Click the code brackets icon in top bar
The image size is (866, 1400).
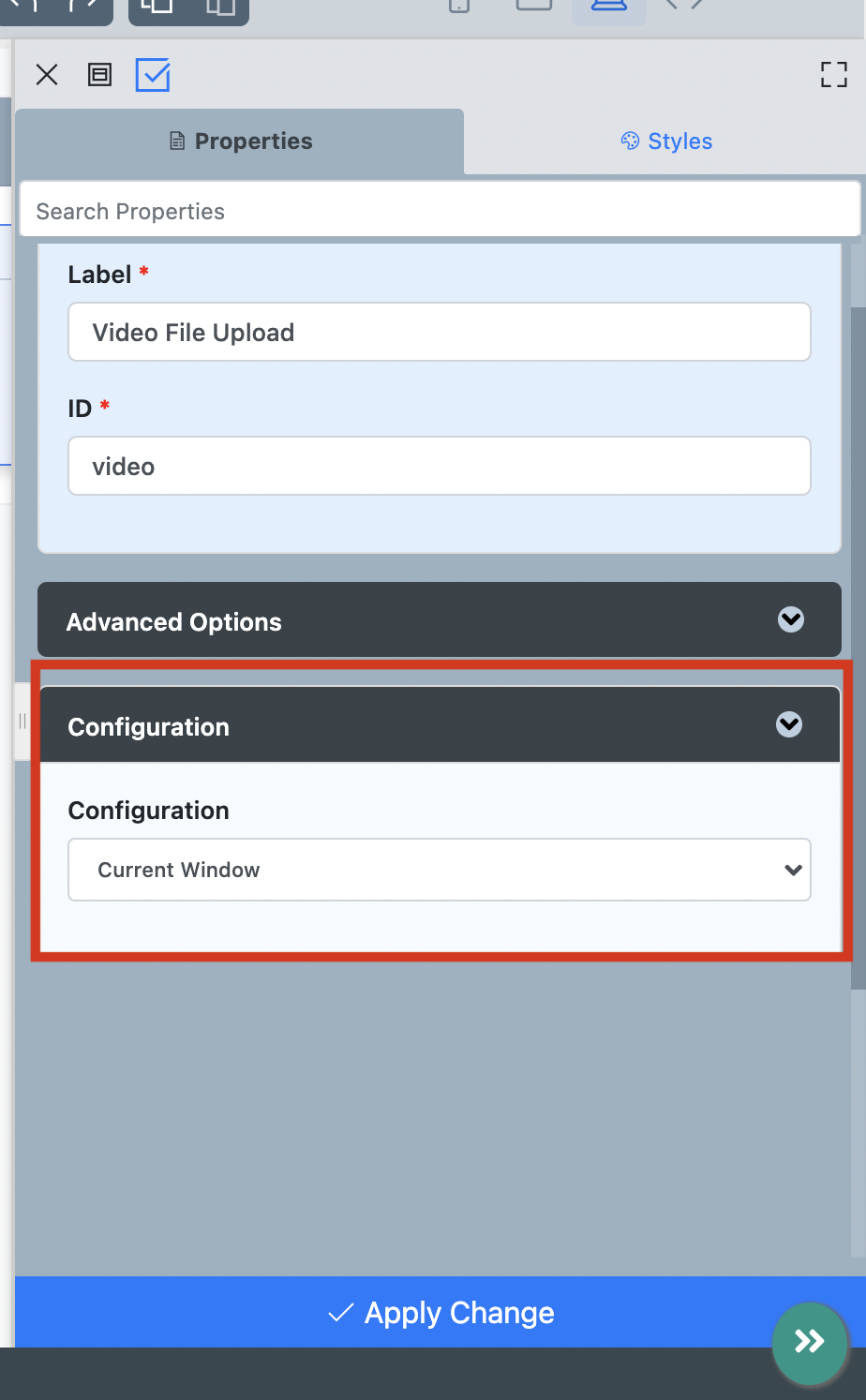684,6
